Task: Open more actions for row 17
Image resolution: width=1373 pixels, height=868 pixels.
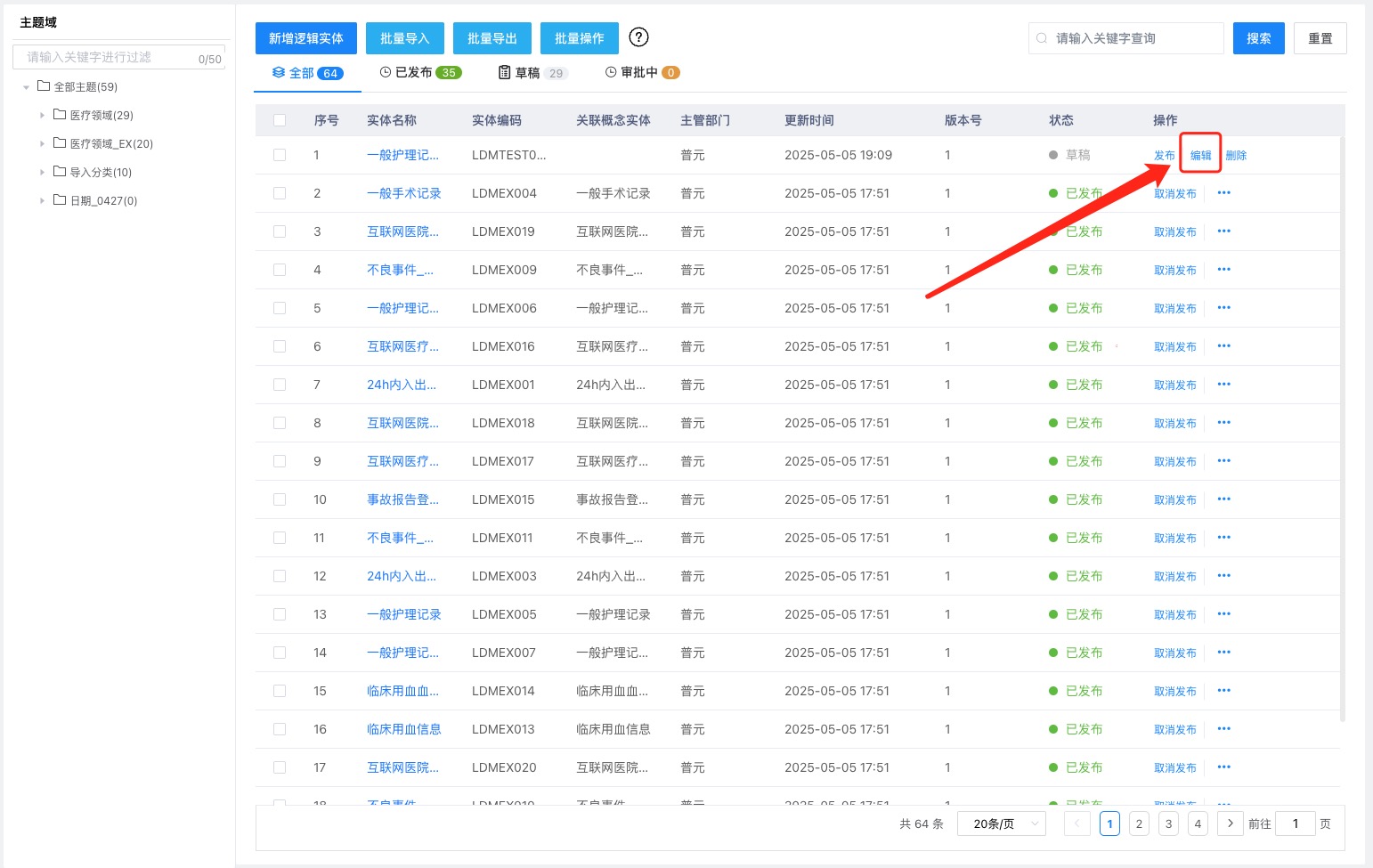Action: (1223, 767)
